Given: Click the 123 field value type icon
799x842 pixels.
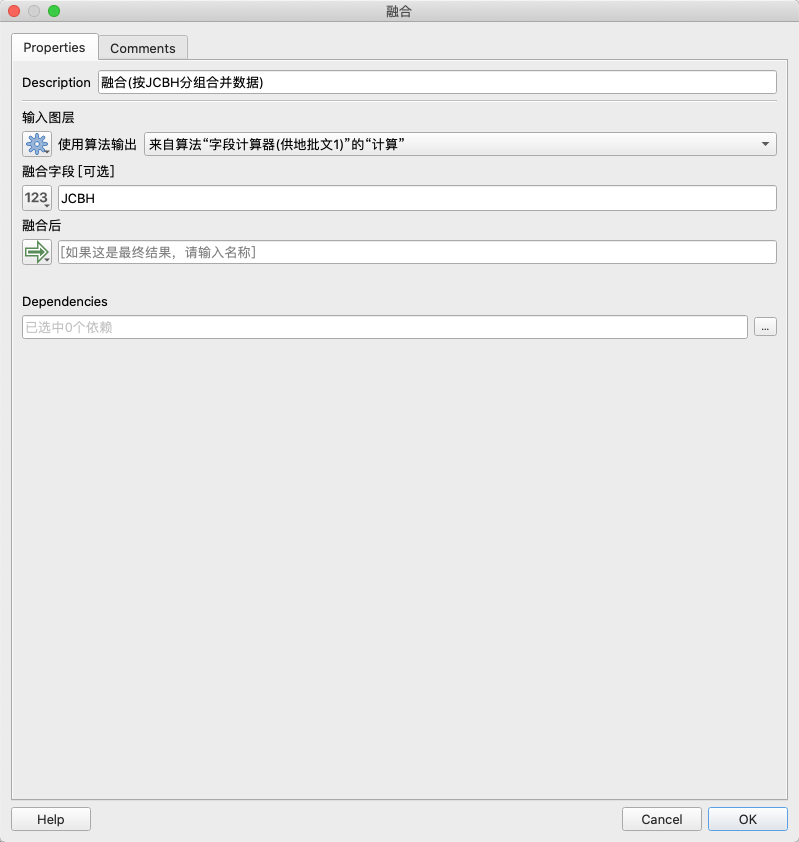Looking at the screenshot, I should tap(36, 198).
